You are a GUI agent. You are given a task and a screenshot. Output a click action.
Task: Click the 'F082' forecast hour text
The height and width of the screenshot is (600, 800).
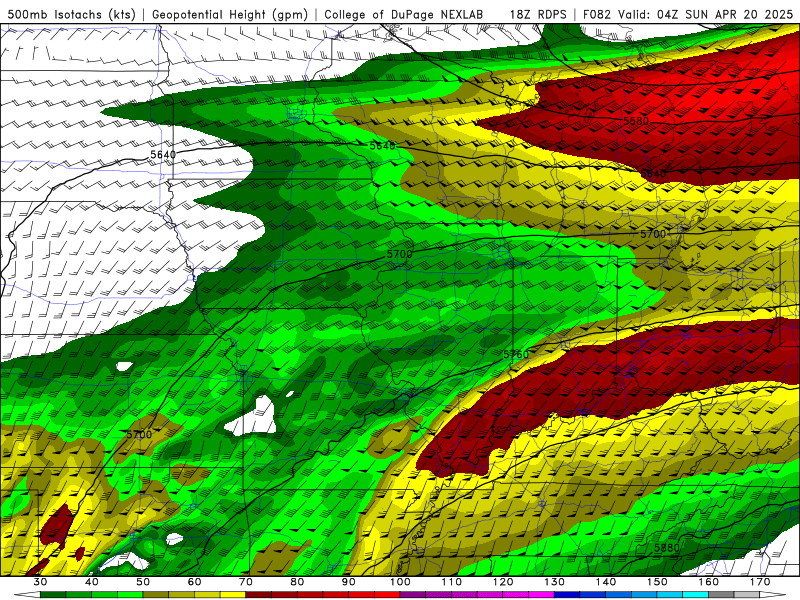596,14
